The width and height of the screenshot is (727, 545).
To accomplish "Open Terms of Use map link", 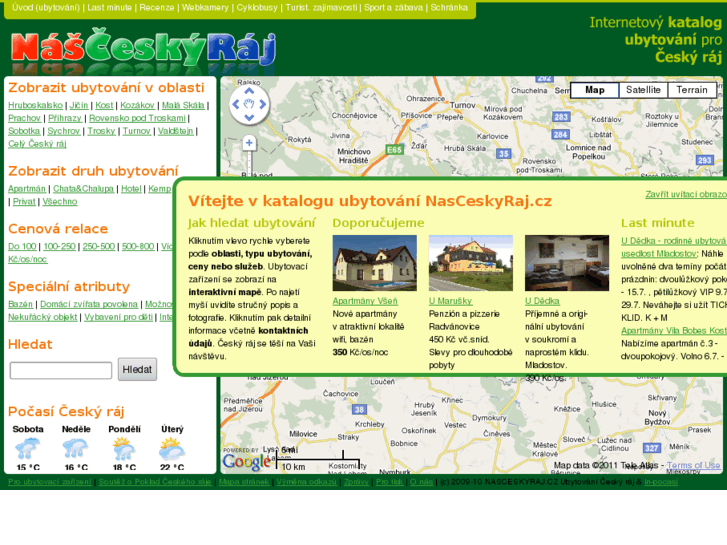I will pos(694,465).
